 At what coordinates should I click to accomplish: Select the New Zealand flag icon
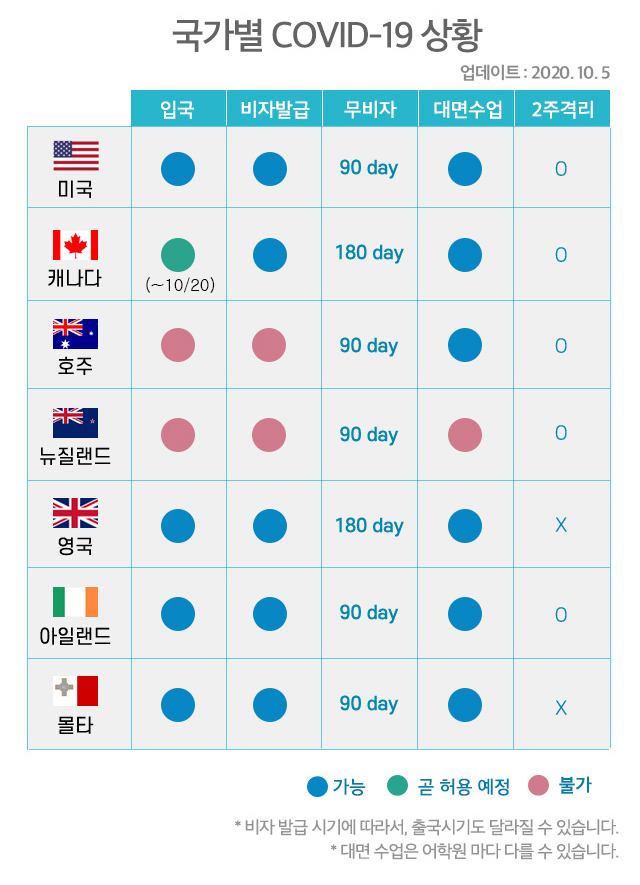[76, 423]
